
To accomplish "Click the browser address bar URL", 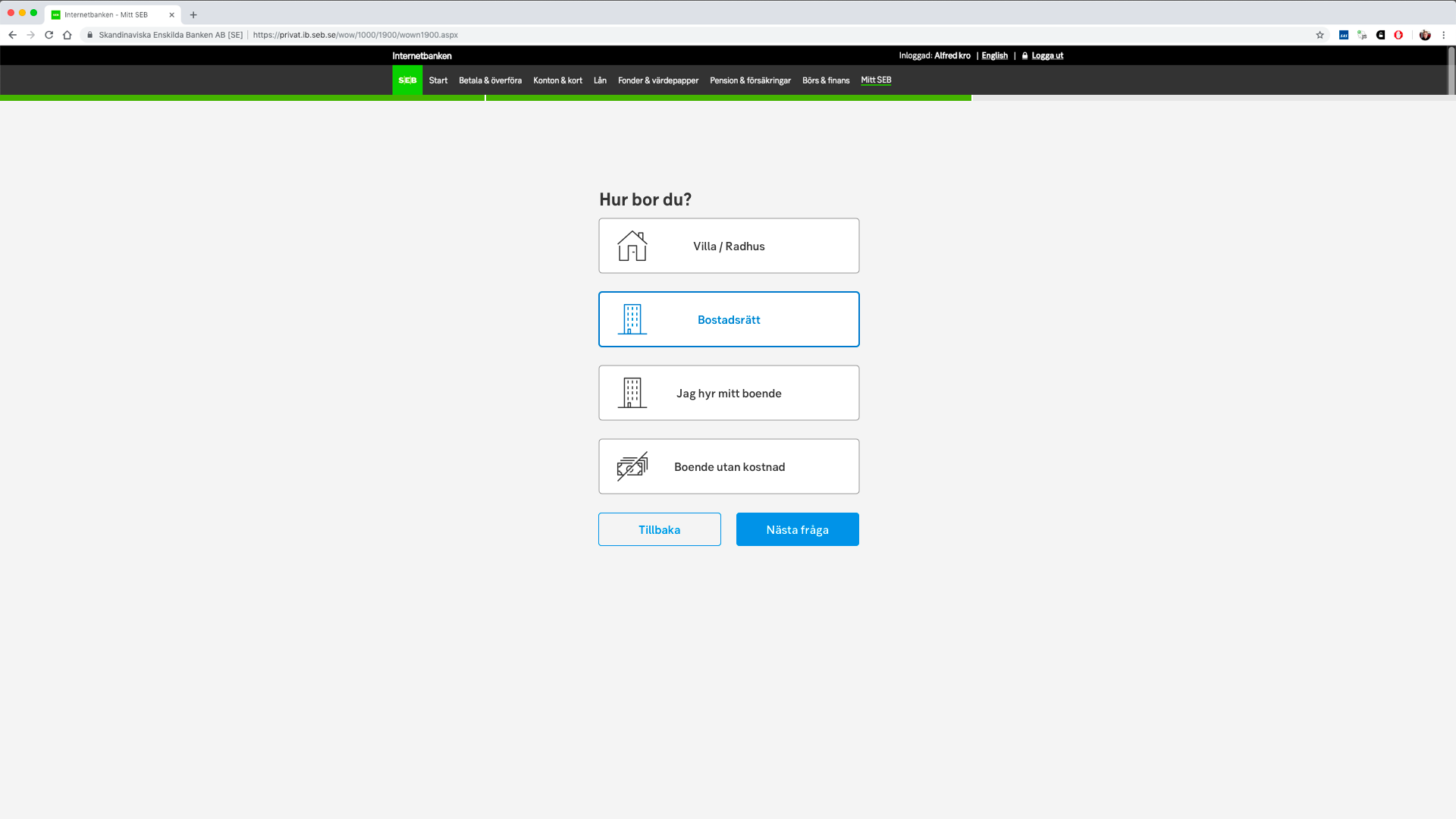I will [x=355, y=35].
